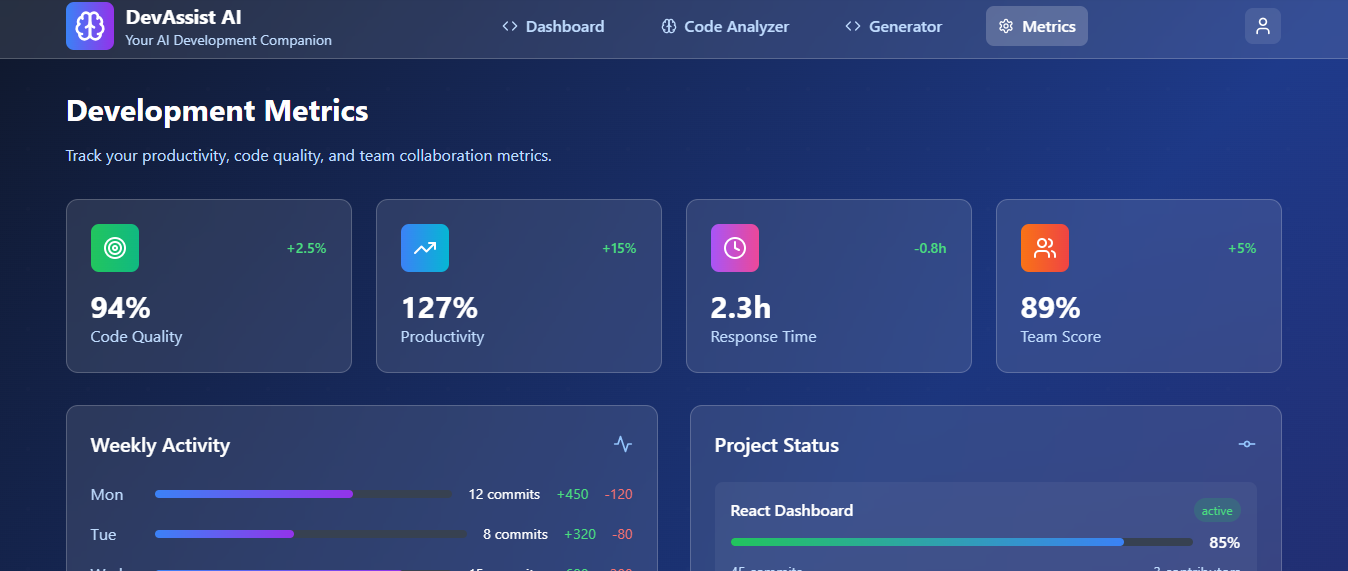Click the 127% Productivity value

(x=439, y=307)
